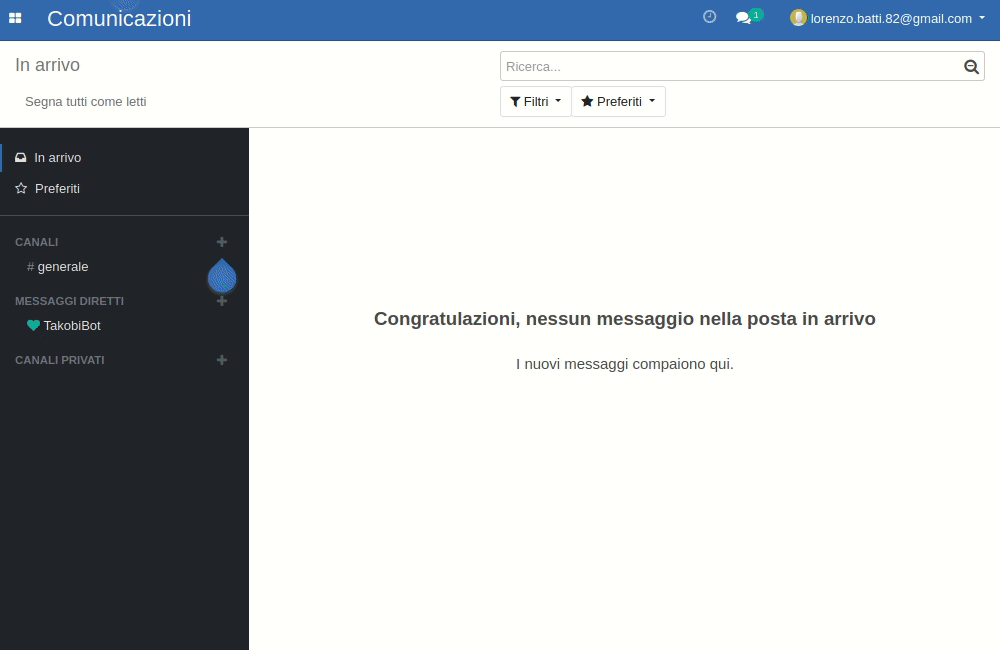Viewport: 1000px width, 650px height.
Task: Click the notification badge showing 1
Action: 756,15
